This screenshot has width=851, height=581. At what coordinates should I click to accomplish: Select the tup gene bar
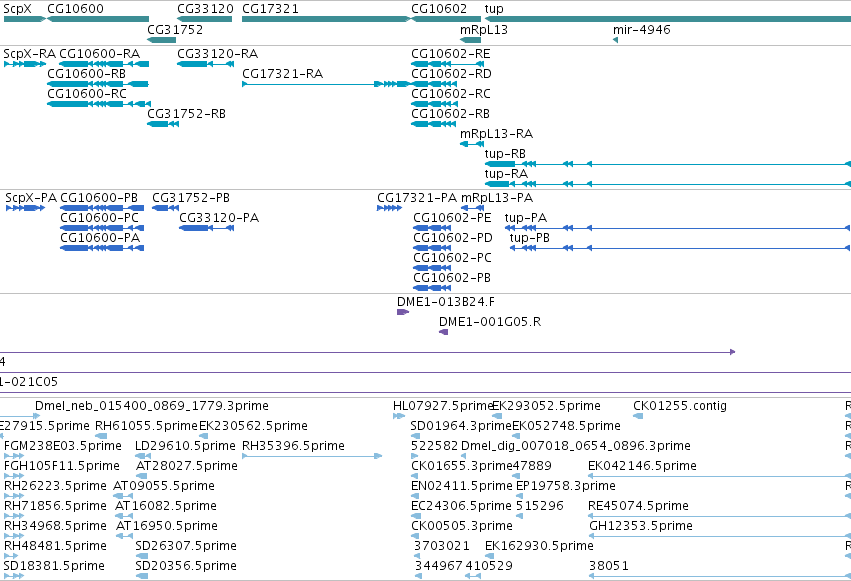click(668, 19)
